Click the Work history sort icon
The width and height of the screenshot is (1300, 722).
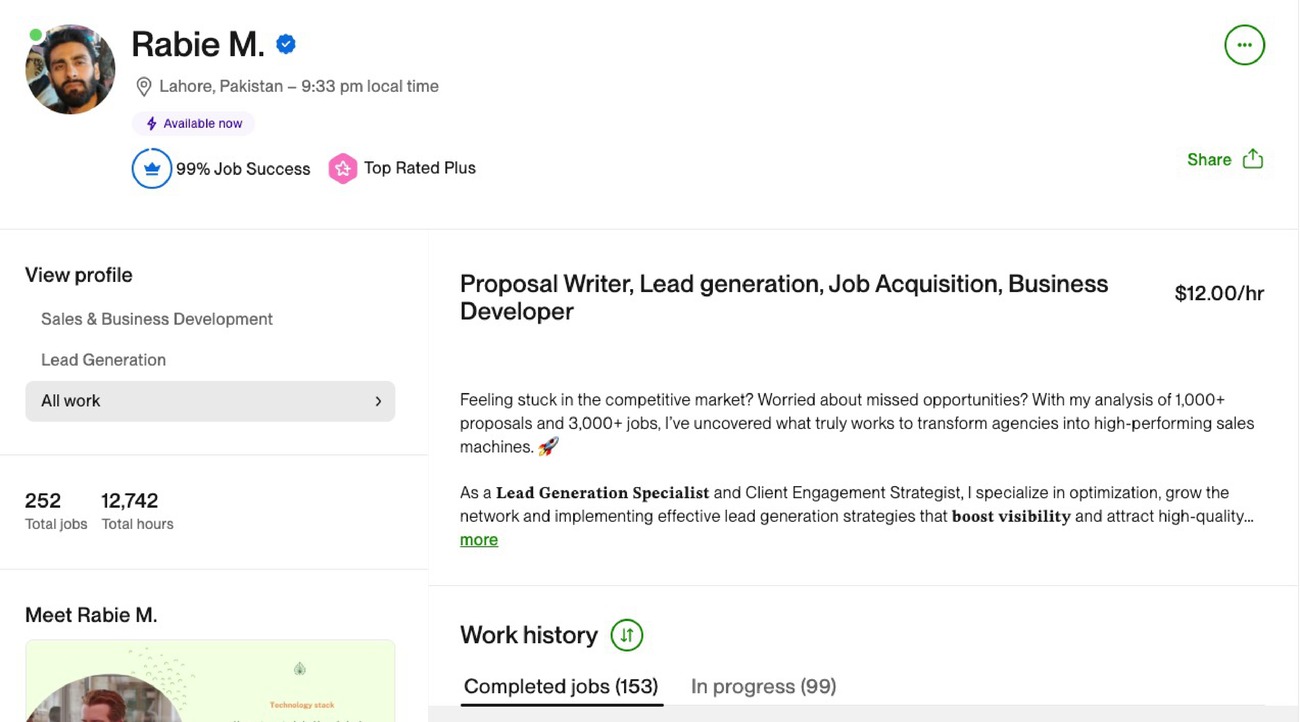pyautogui.click(x=627, y=635)
